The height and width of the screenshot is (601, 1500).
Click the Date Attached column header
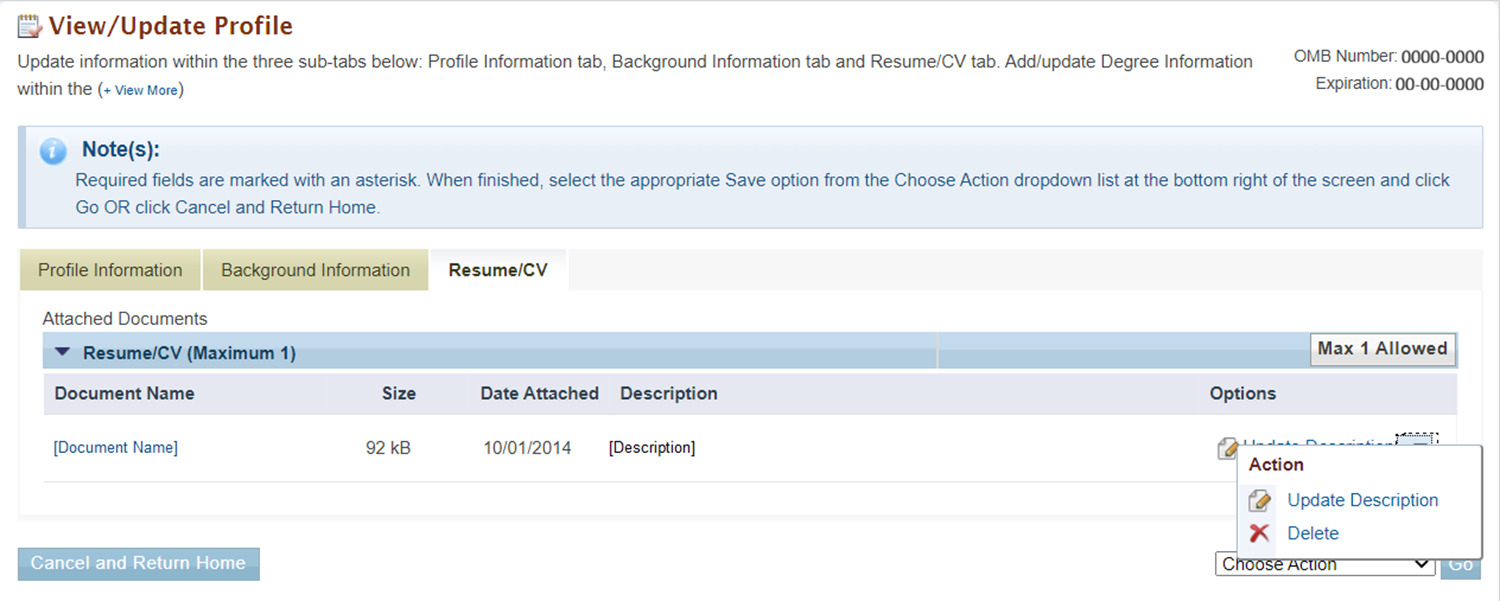(539, 394)
